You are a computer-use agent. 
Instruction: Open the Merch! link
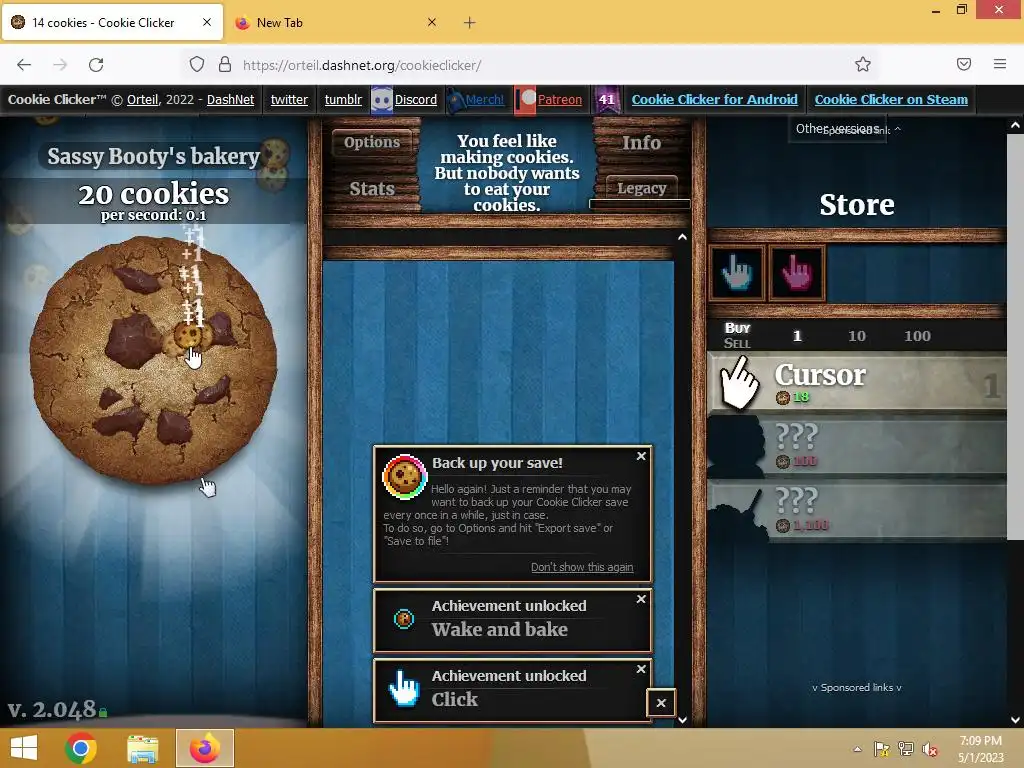tap(485, 99)
